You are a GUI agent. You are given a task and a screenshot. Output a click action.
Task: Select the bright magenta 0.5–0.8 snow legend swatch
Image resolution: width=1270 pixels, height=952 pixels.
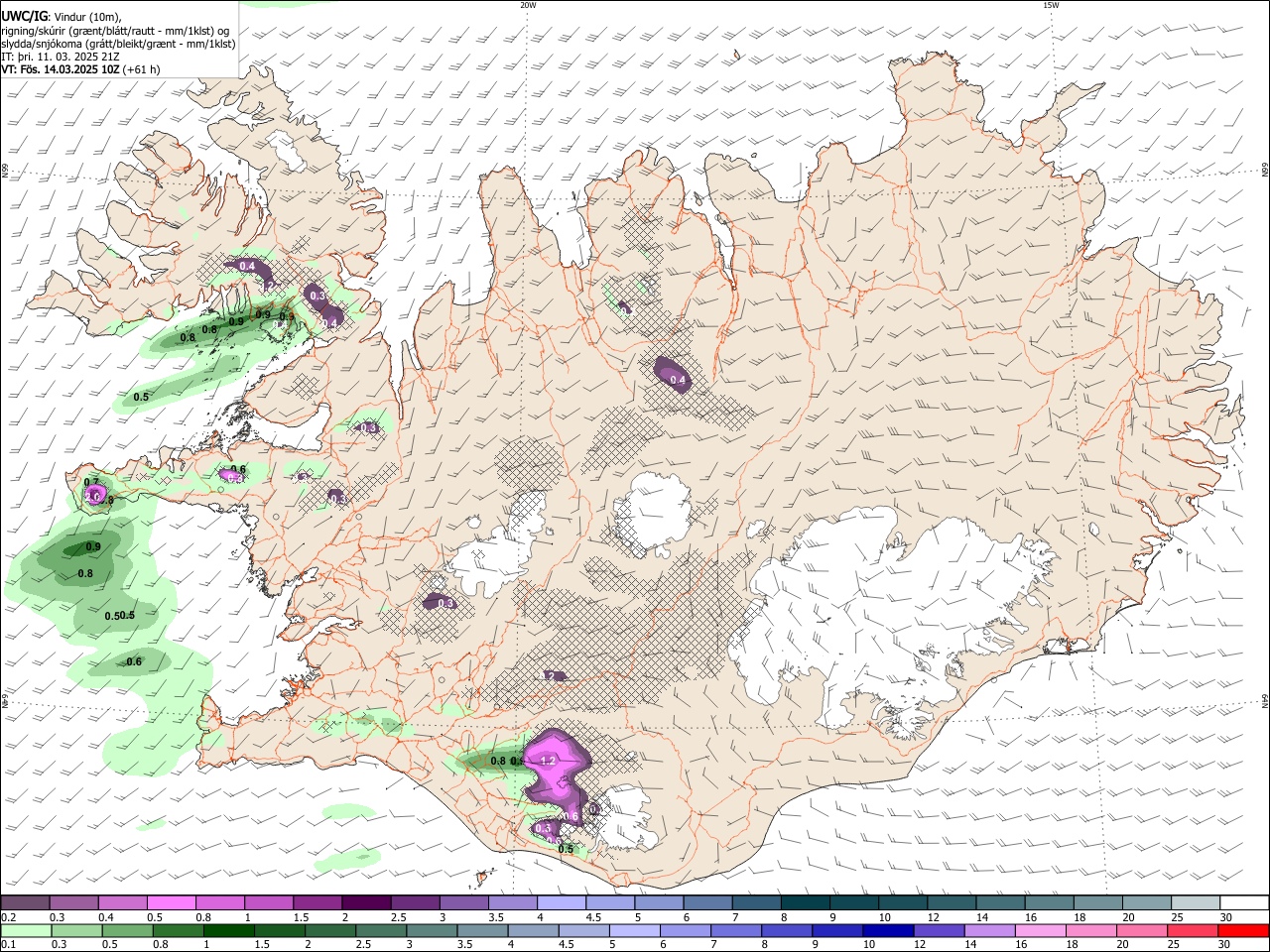(172, 902)
